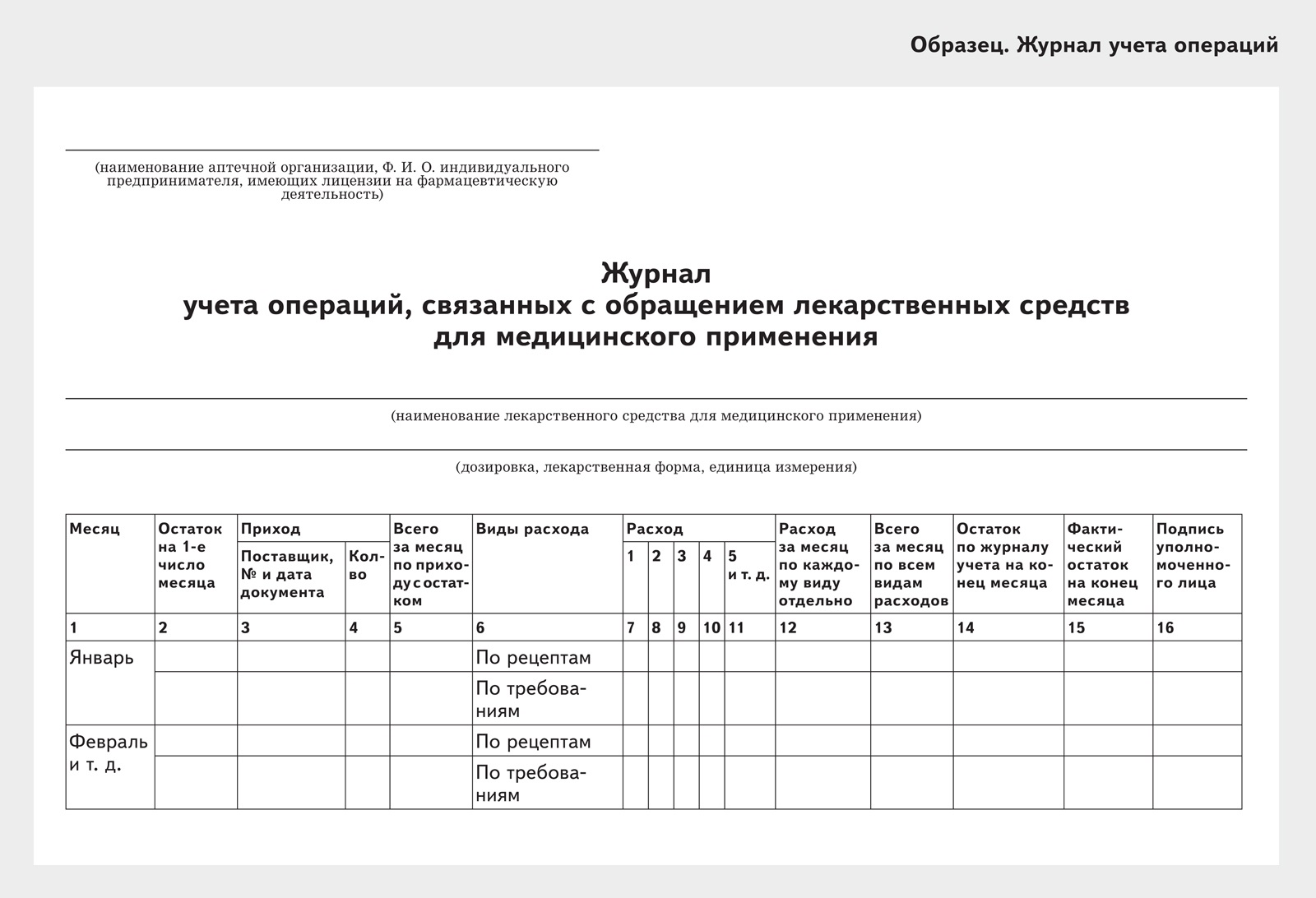Click the 'Поставщик, № и дата документа' subheader
Image resolution: width=1316 pixels, height=898 pixels.
pos(287,574)
